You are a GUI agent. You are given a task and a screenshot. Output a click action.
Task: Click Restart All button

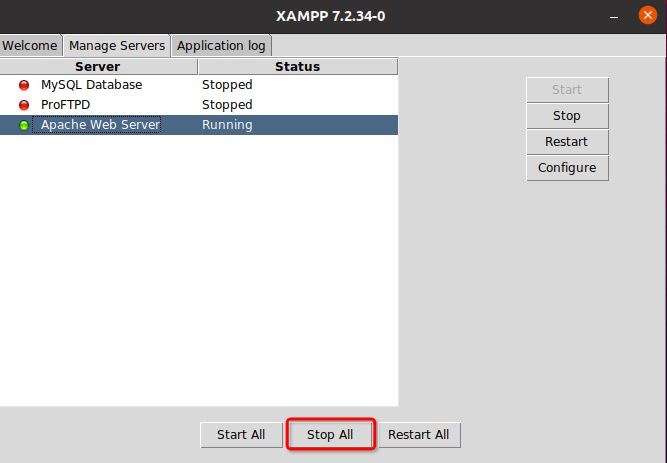(419, 434)
